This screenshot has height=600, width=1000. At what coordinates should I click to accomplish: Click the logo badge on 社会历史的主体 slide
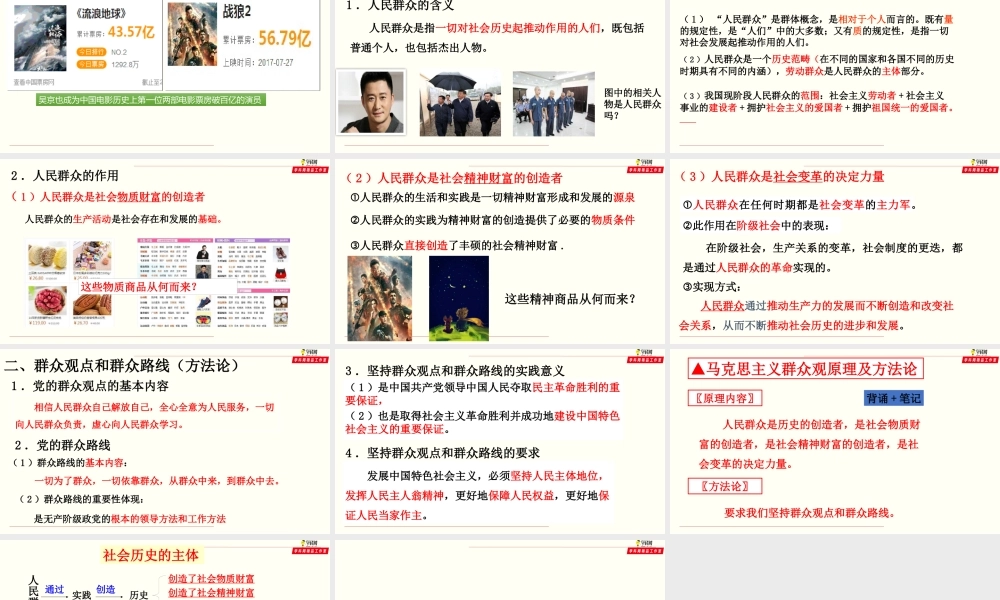click(310, 548)
